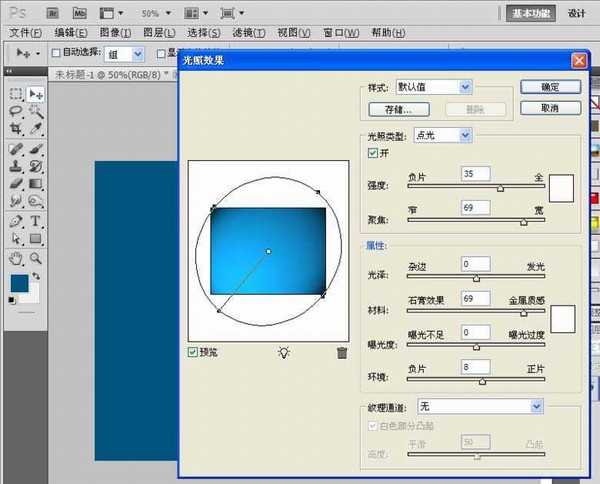
Task: Click the trash can delete-light icon
Action: point(342,352)
